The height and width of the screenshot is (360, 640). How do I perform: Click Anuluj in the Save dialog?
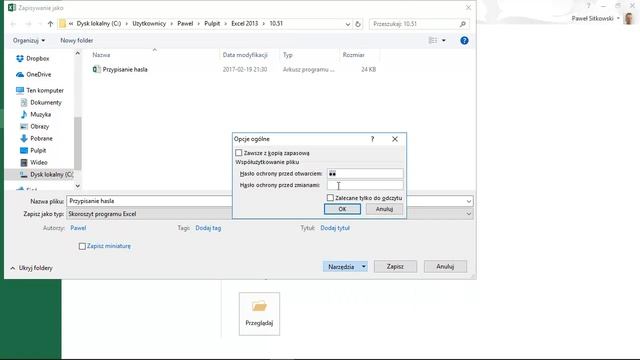(x=445, y=267)
